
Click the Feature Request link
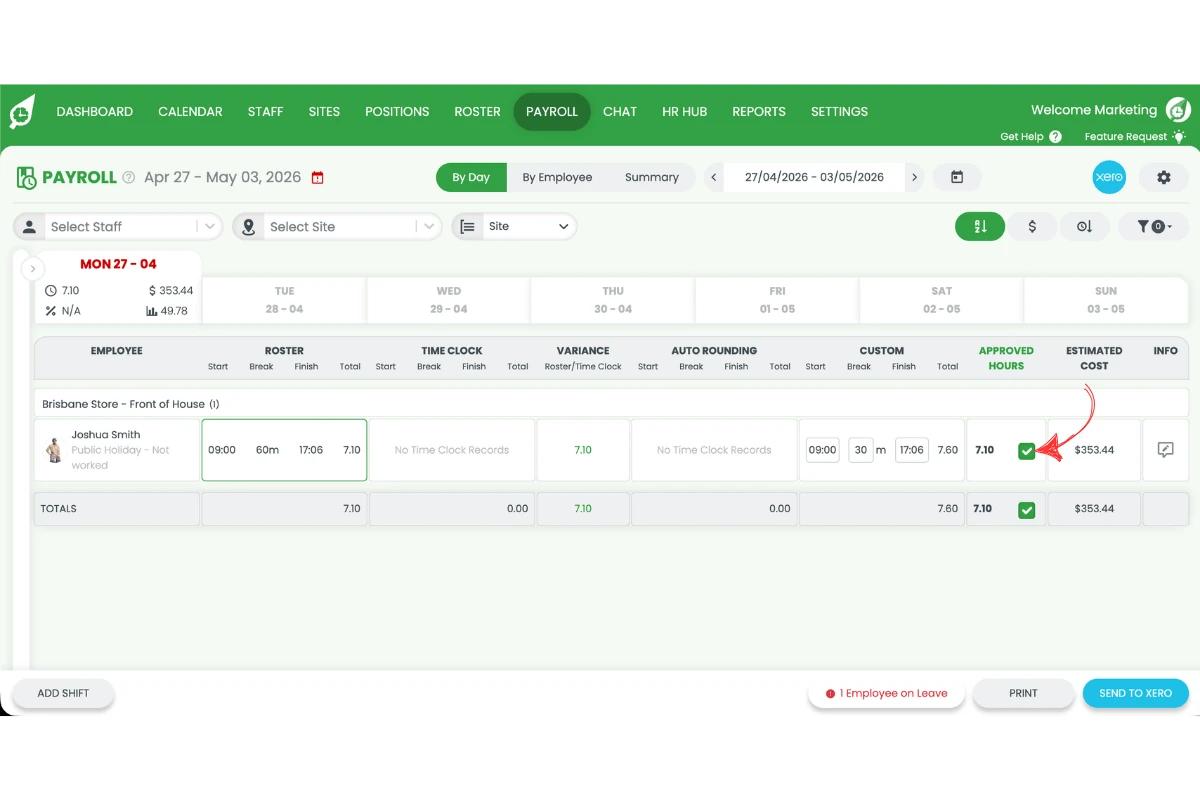point(1126,136)
